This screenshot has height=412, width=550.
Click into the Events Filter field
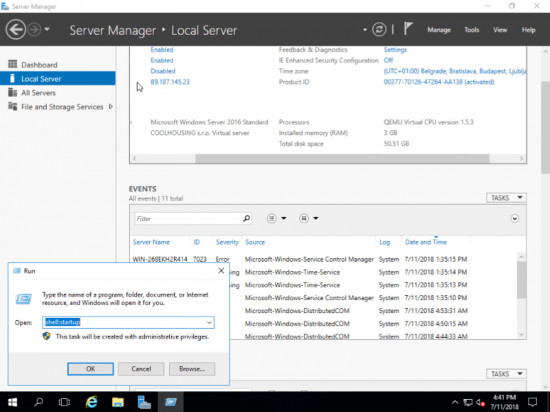188,218
